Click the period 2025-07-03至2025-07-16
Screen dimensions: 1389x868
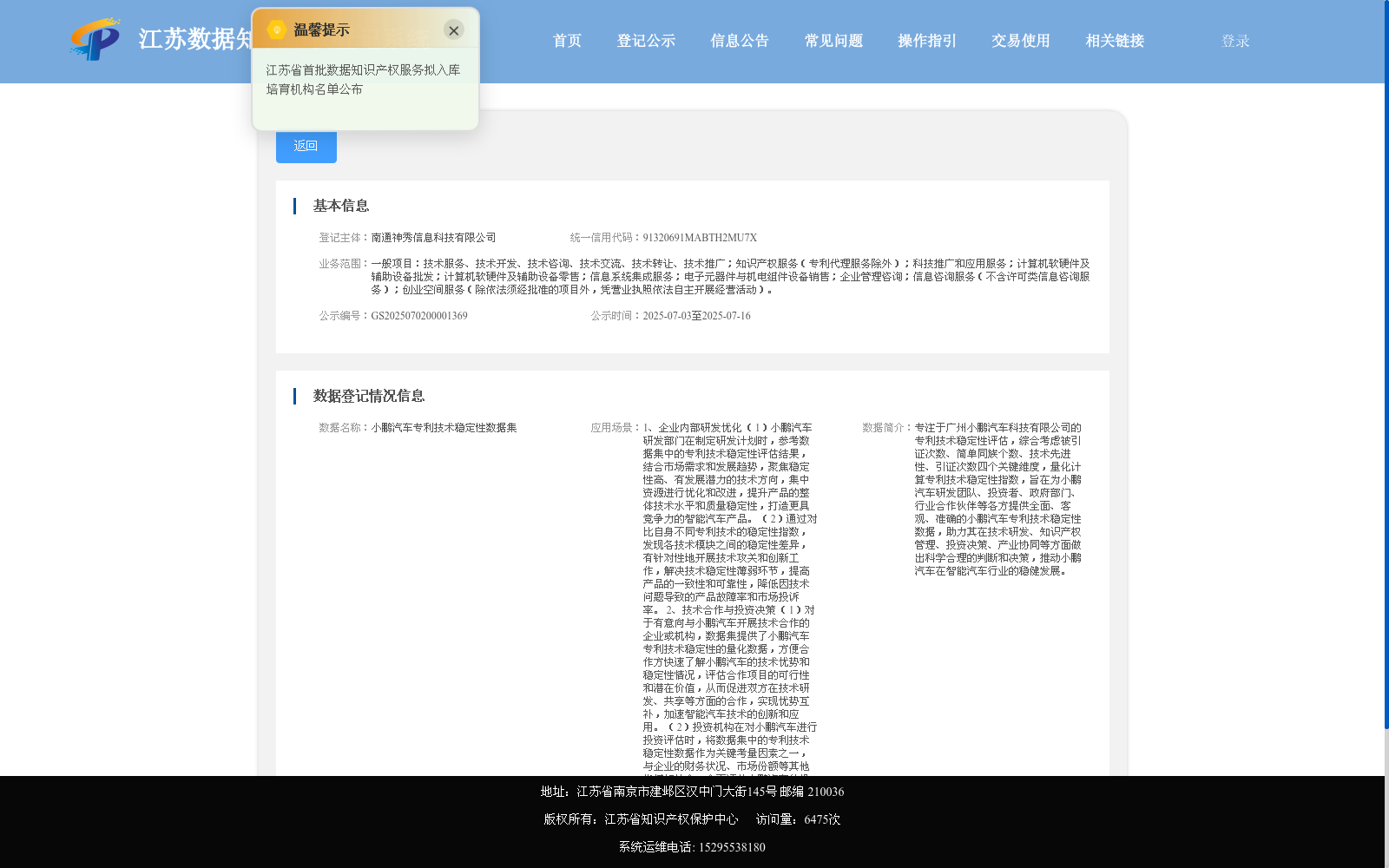(x=696, y=316)
